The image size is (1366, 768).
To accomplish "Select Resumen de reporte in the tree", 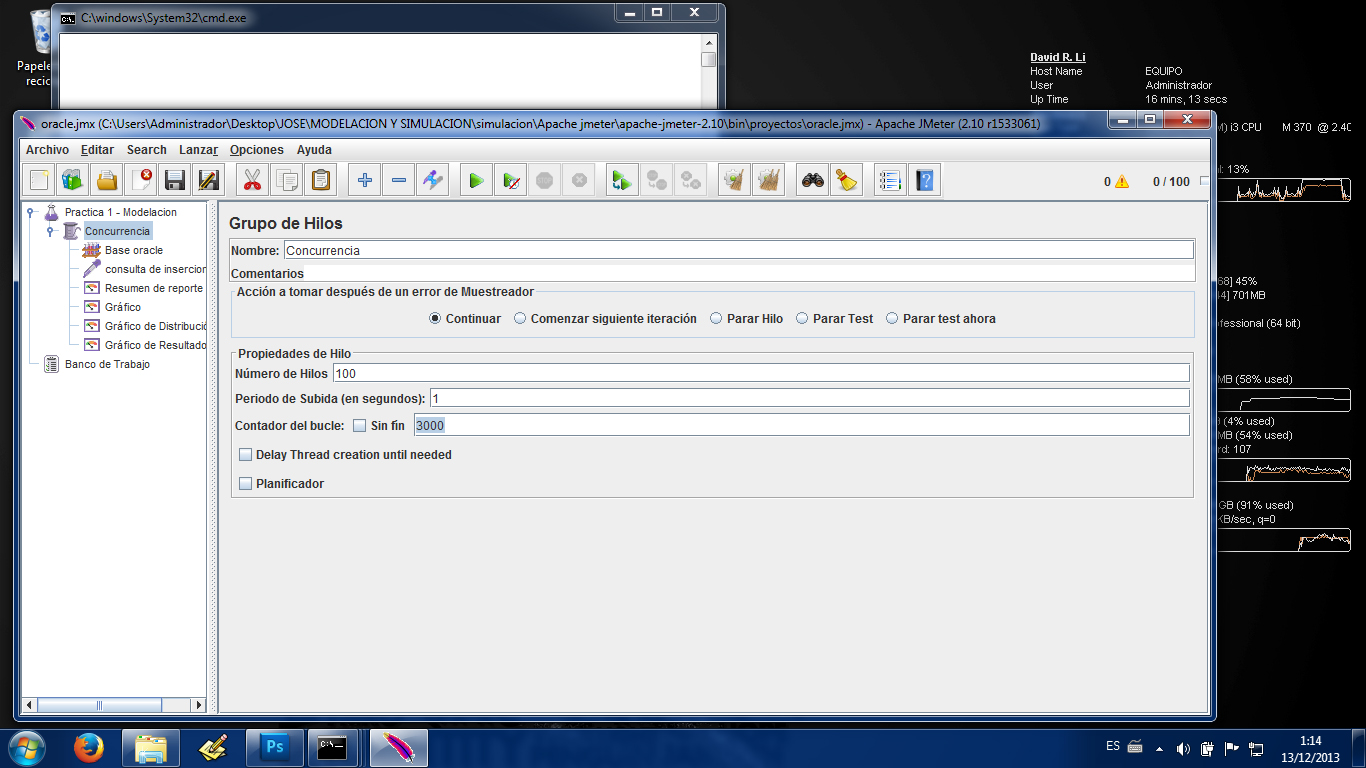I will point(153,288).
